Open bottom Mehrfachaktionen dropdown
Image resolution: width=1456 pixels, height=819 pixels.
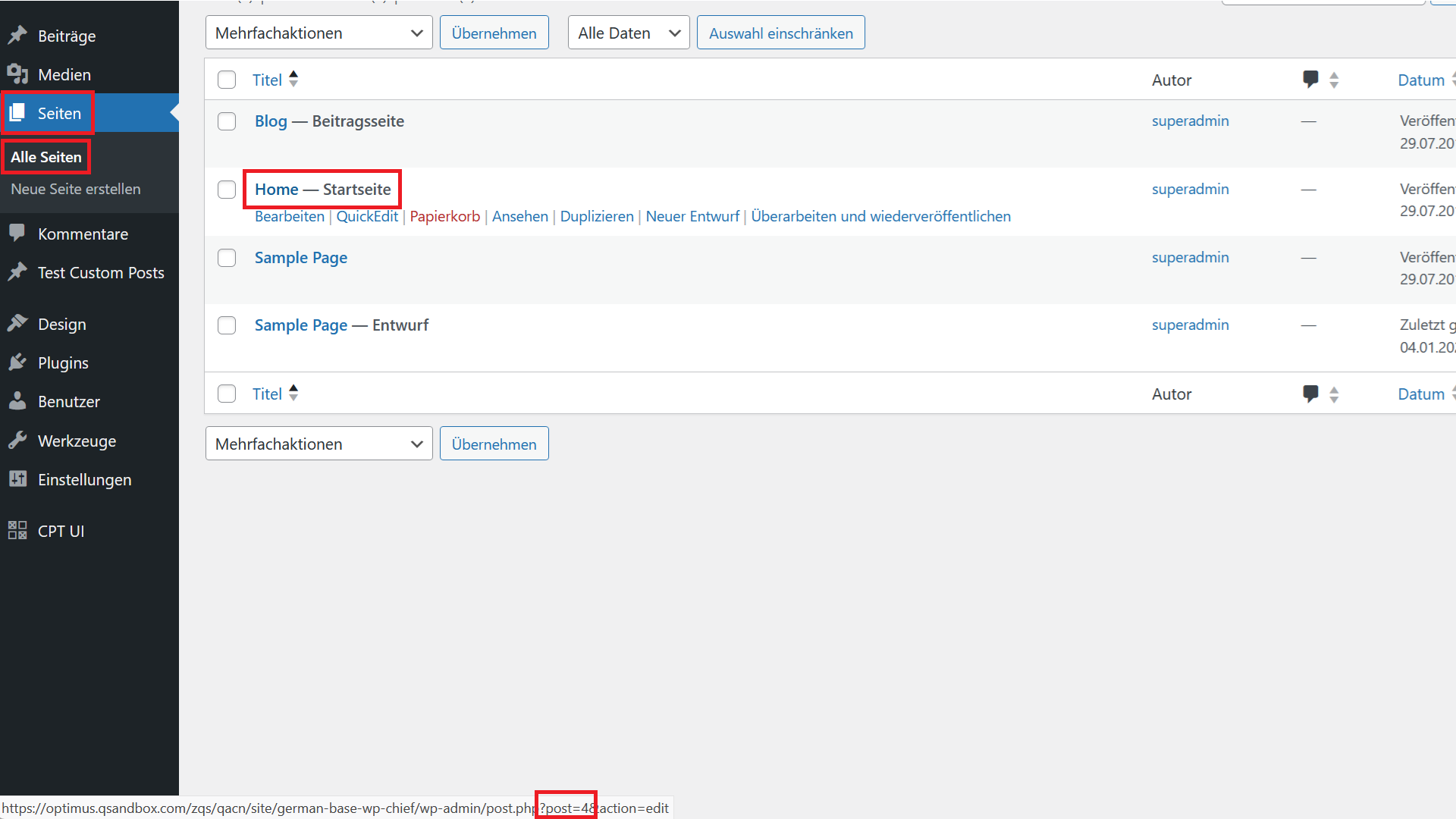click(318, 444)
